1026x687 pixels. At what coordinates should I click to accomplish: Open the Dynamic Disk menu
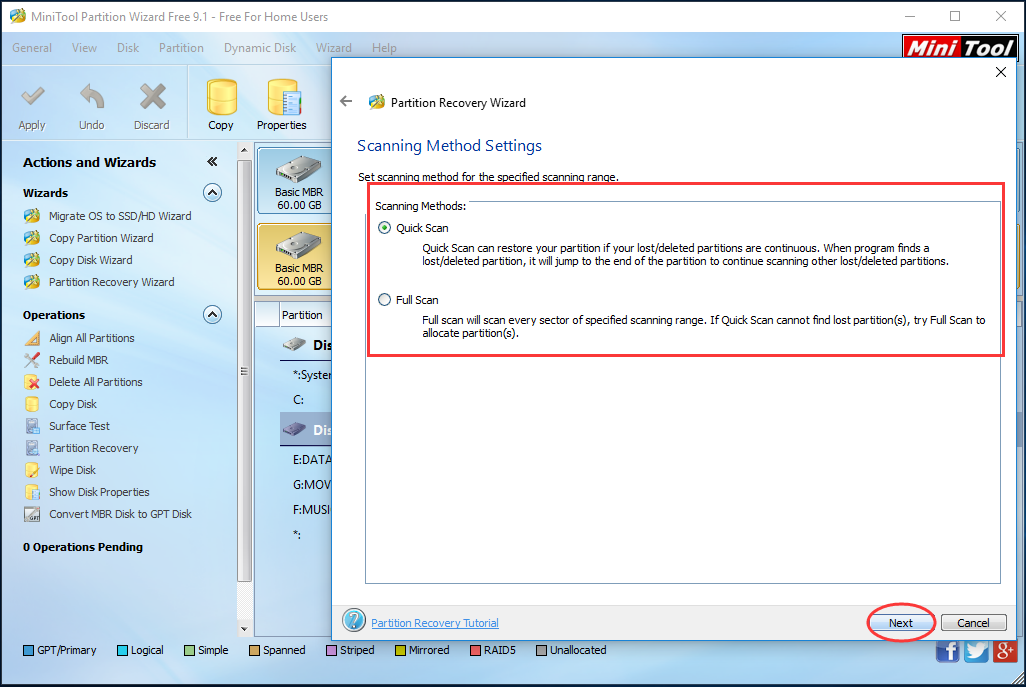click(x=260, y=48)
